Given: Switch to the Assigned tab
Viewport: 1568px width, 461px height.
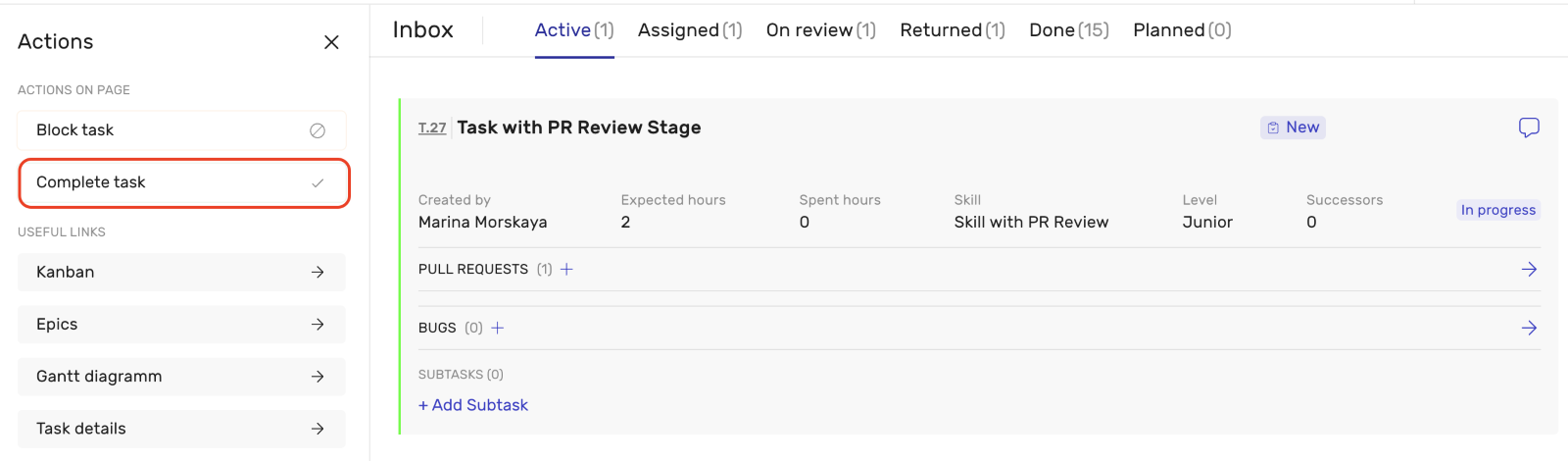Looking at the screenshot, I should 689,30.
